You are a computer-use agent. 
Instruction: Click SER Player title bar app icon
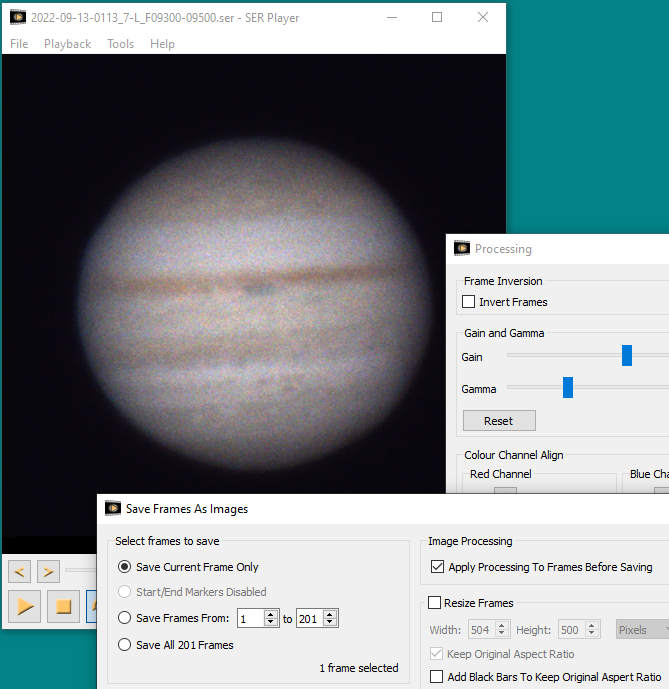click(17, 17)
